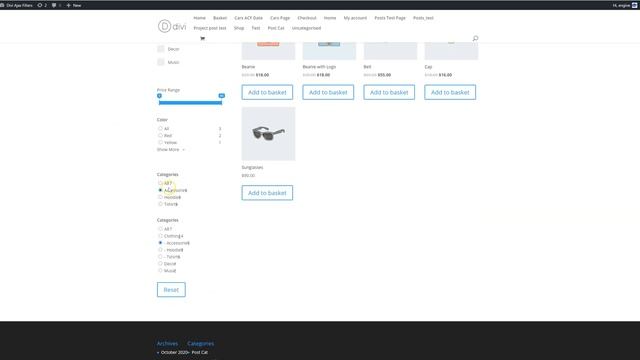Image resolution: width=640 pixels, height=360 pixels.
Task: Select the All radio under Color
Action: click(160, 129)
